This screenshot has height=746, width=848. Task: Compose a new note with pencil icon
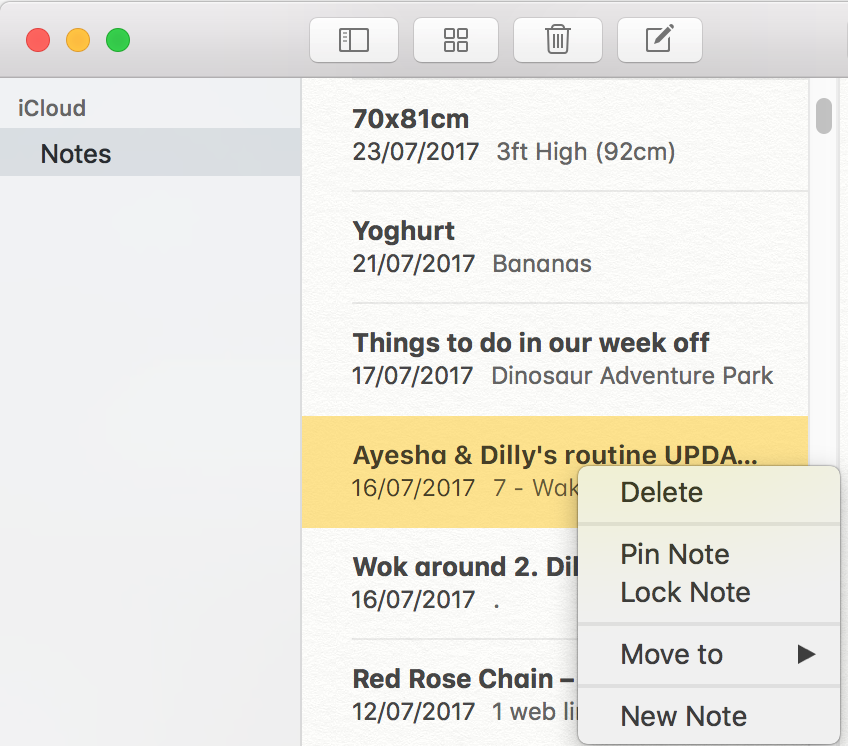coord(659,40)
